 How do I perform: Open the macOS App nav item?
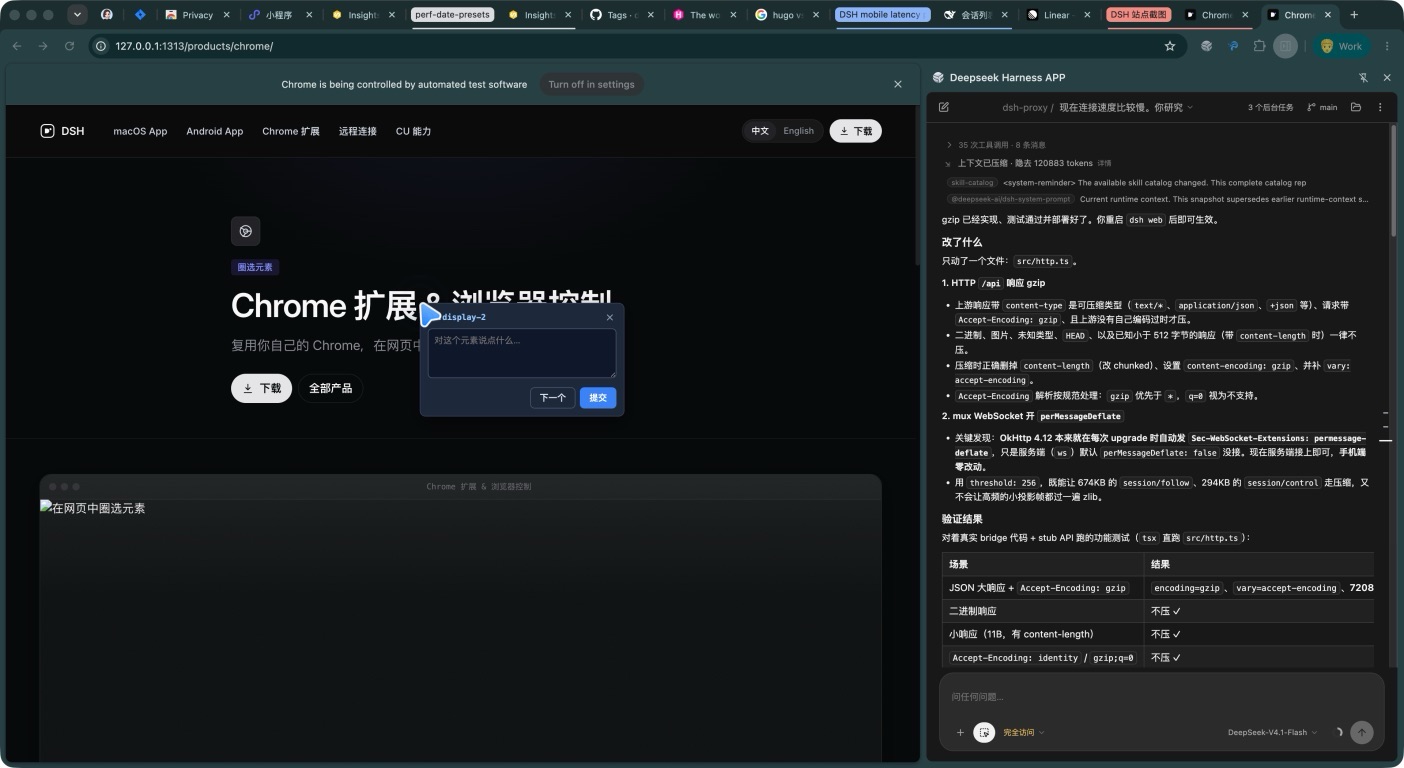(140, 131)
